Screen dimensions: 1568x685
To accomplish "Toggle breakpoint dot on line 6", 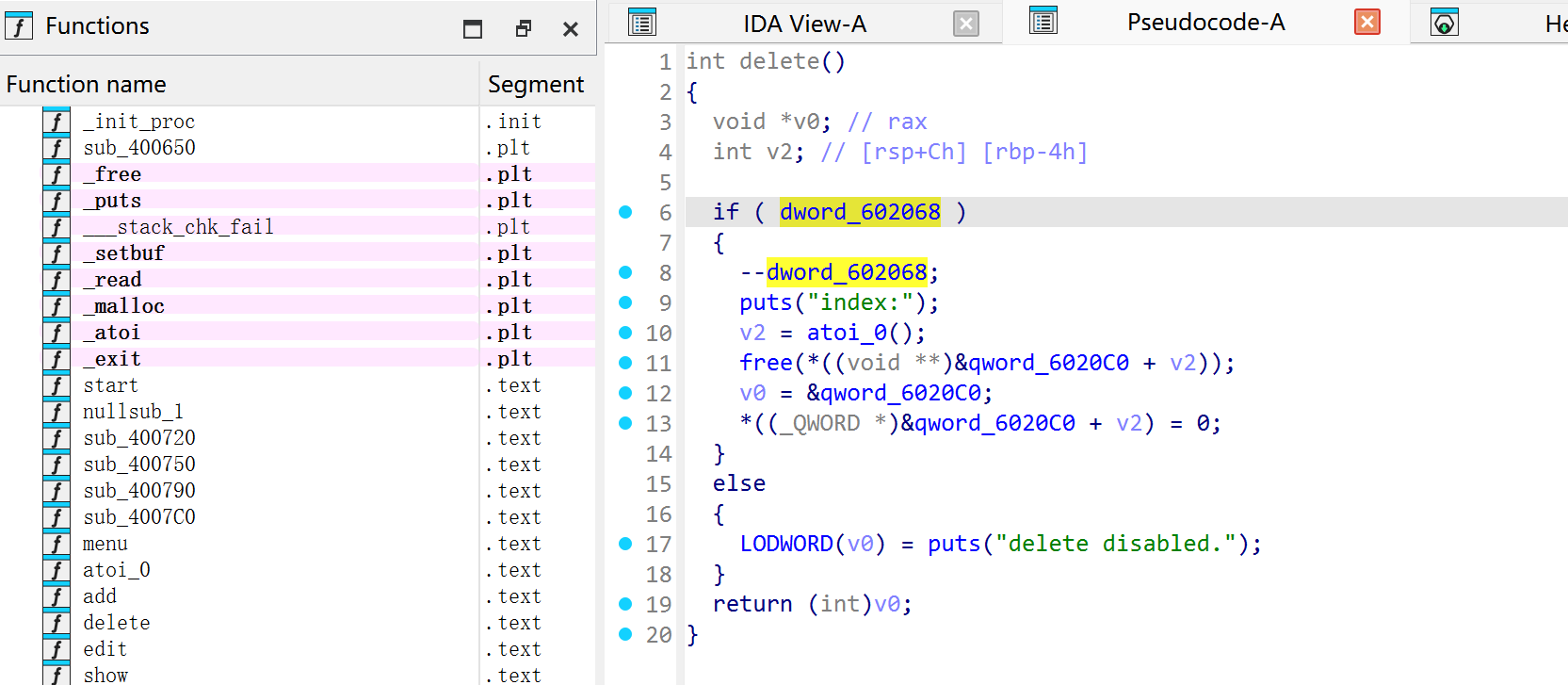I will point(625,212).
